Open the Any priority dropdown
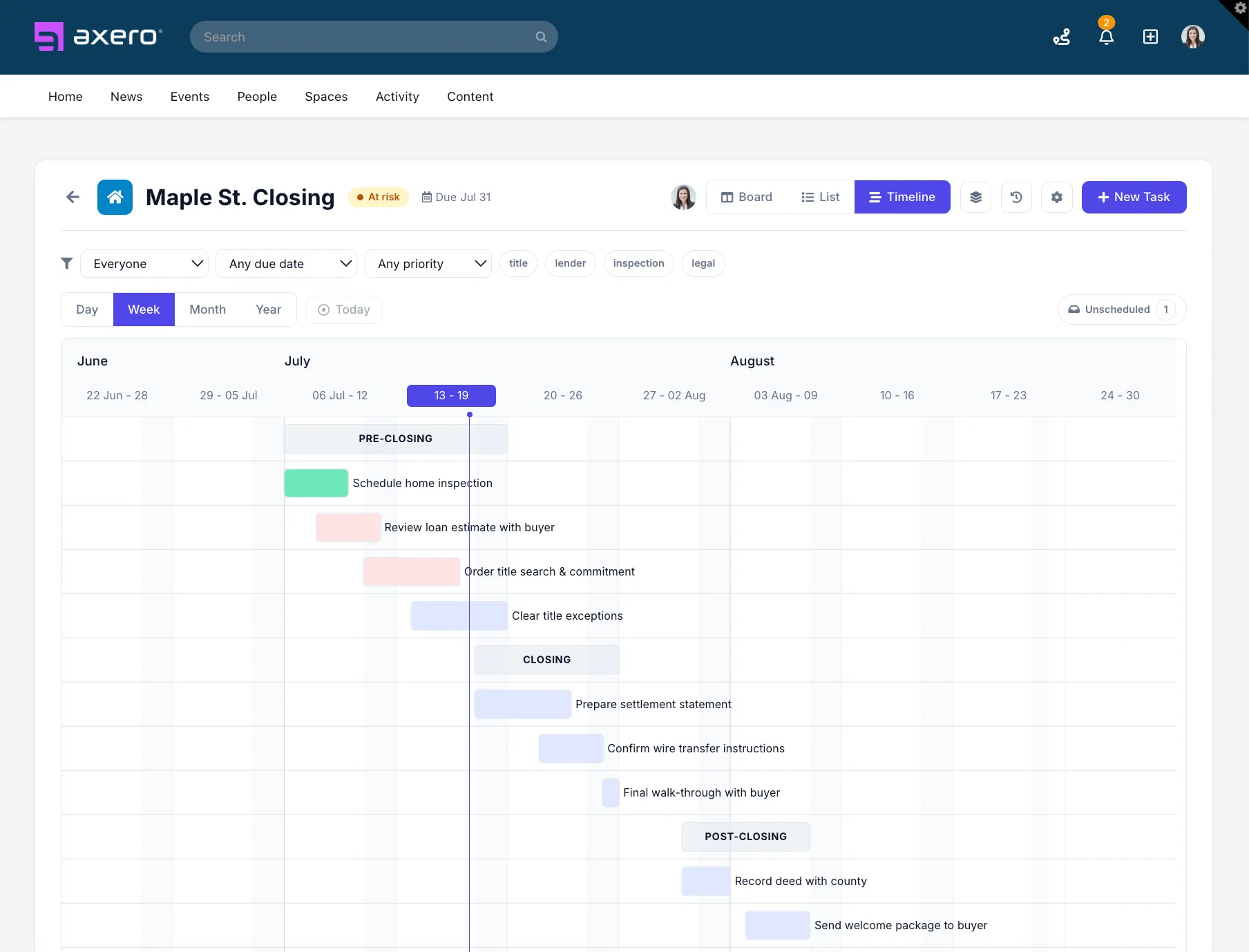The image size is (1249, 952). coord(428,263)
